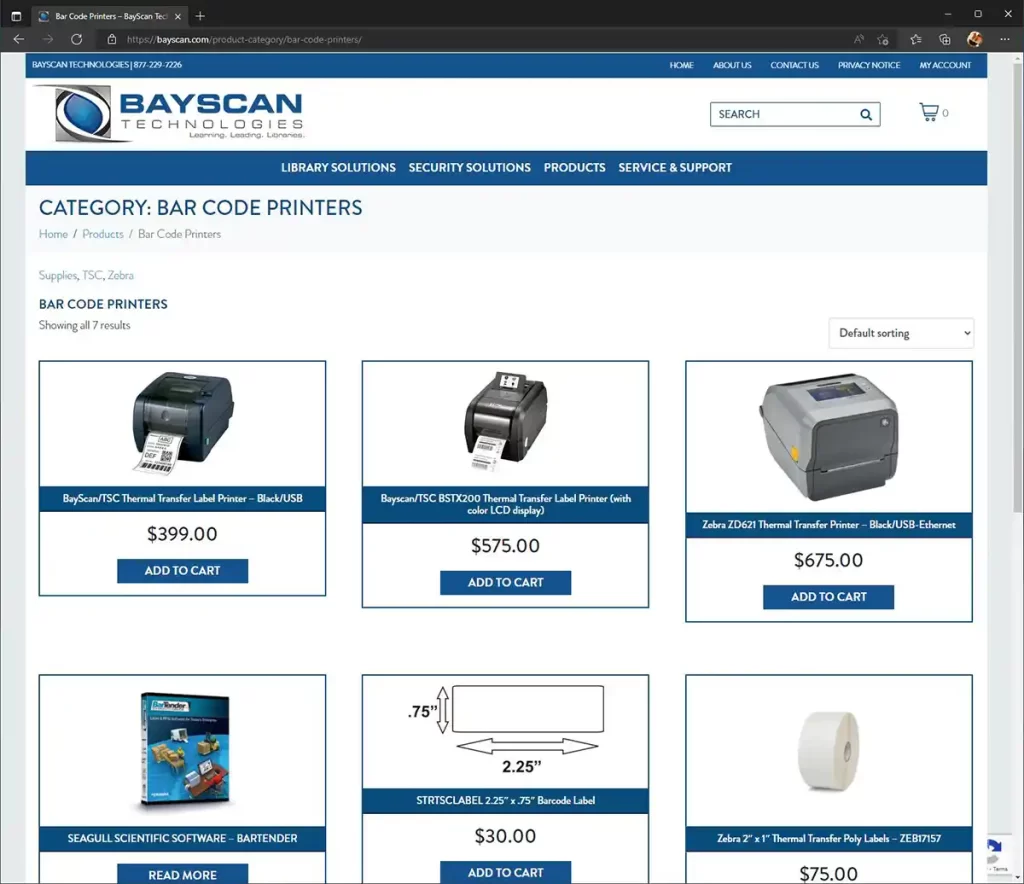Add the Zebra ZD621 printer to cart

[x=828, y=597]
